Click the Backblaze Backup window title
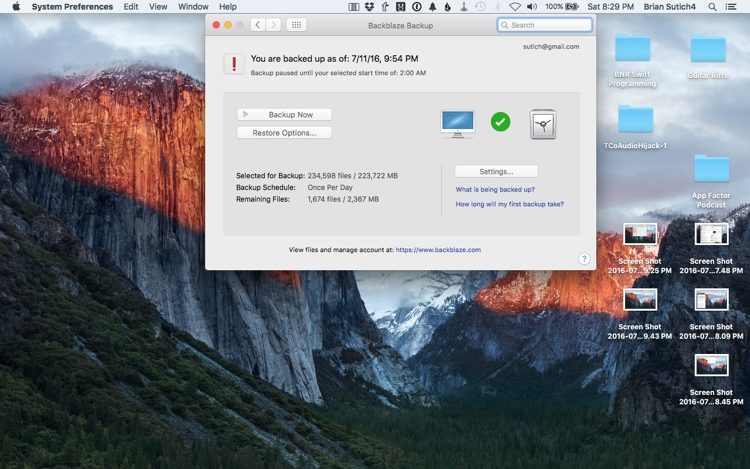This screenshot has width=750, height=469. pos(400,25)
